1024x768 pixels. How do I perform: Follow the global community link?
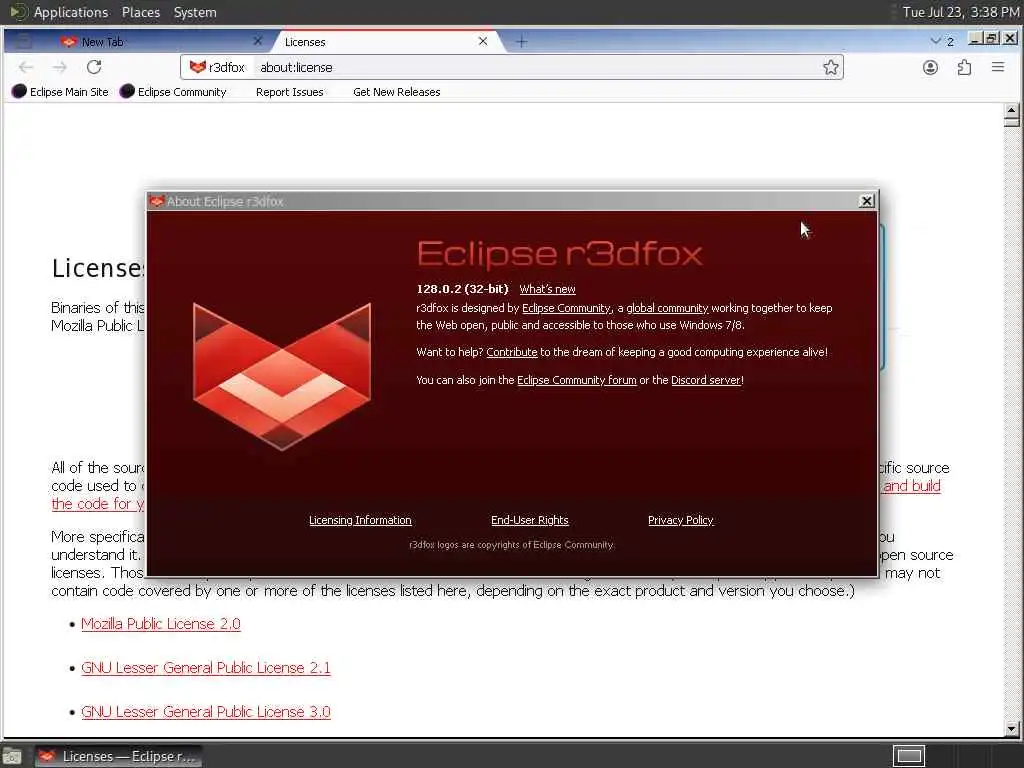tap(667, 308)
